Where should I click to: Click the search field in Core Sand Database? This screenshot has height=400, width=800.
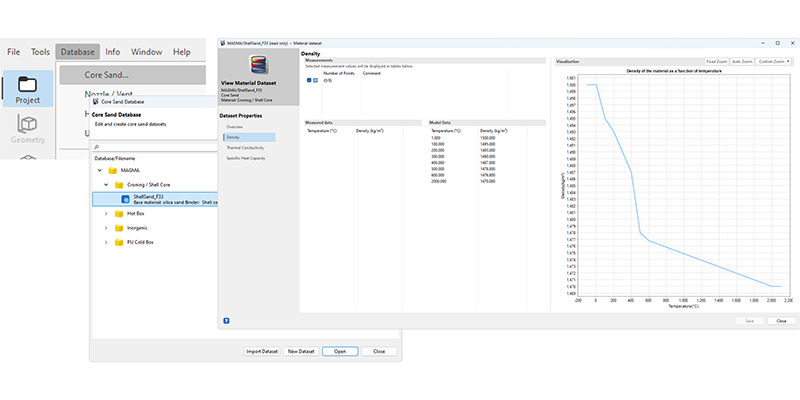[x=154, y=147]
